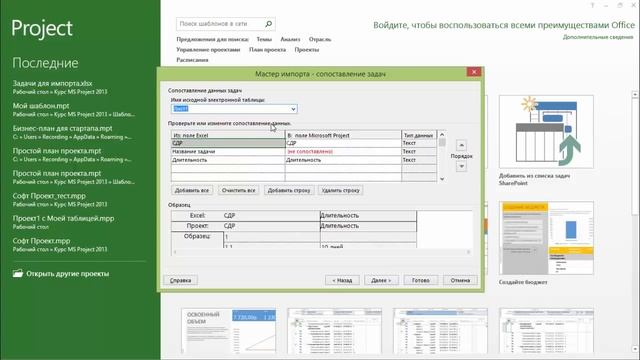Click the Справка button
The height and width of the screenshot is (360, 640).
coord(180,280)
